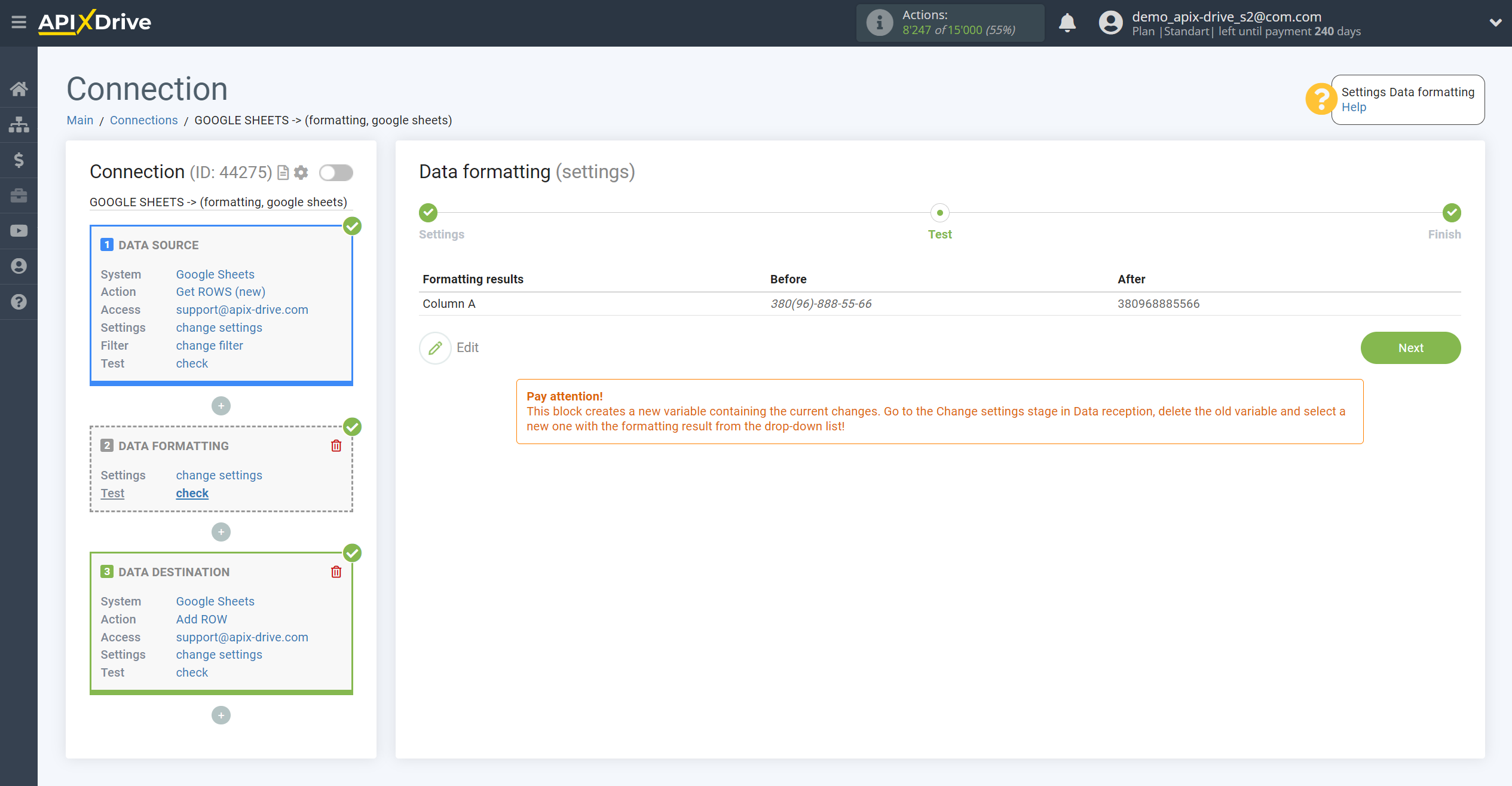Toggle the Settings step completed indicator
Screen dimensions: 1512x786
click(x=429, y=211)
